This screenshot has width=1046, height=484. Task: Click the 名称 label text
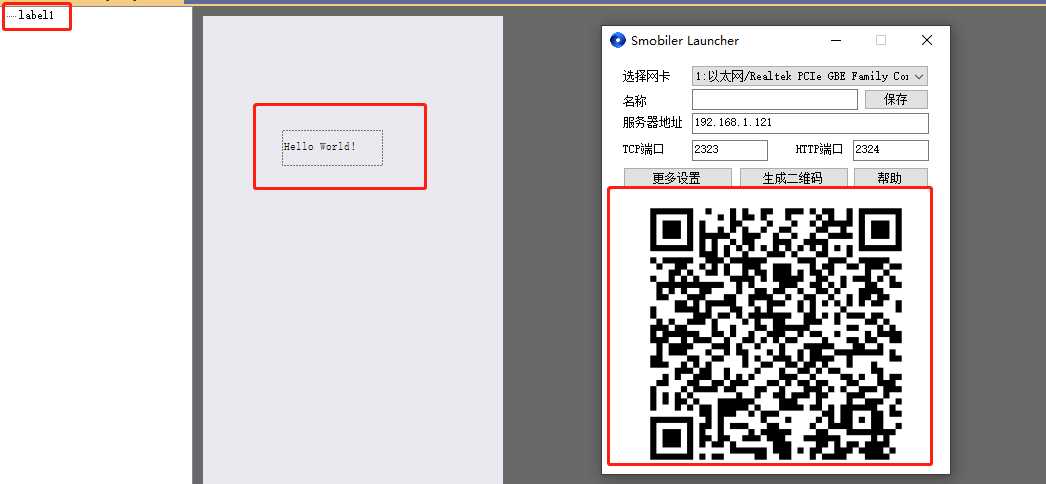[634, 101]
